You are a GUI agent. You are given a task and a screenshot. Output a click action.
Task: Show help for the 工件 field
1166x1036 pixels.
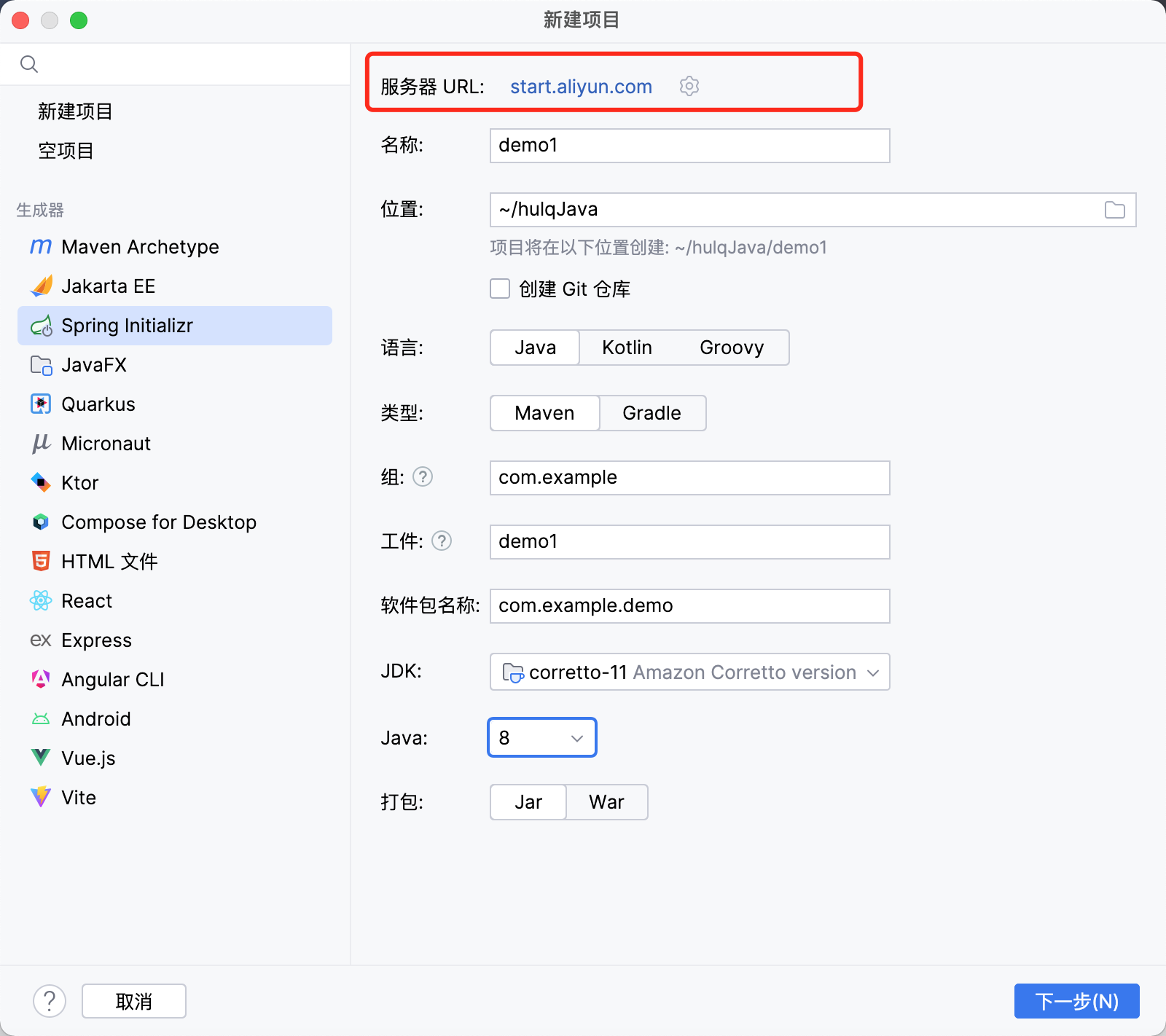coord(442,541)
